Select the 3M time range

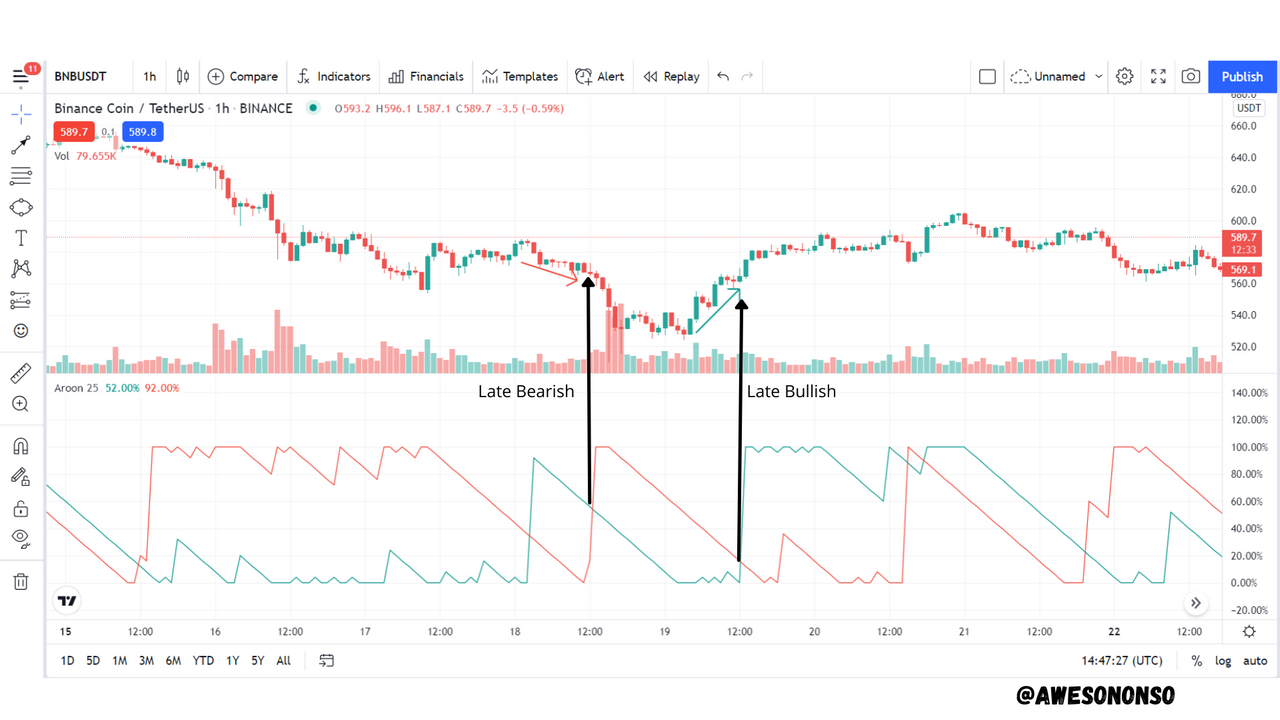pyautogui.click(x=146, y=661)
